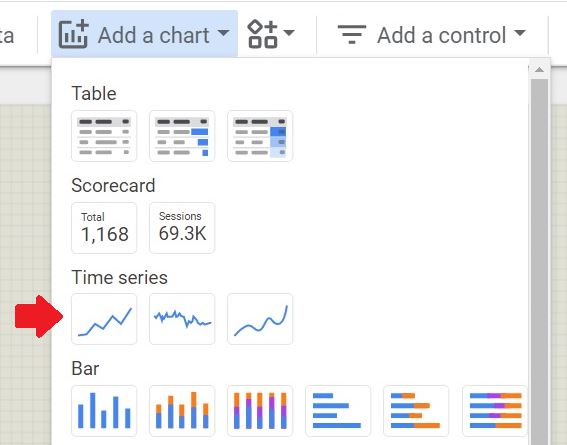Insert the Total 1,168 scorecard
Image resolution: width=567 pixels, height=445 pixels.
coord(104,228)
